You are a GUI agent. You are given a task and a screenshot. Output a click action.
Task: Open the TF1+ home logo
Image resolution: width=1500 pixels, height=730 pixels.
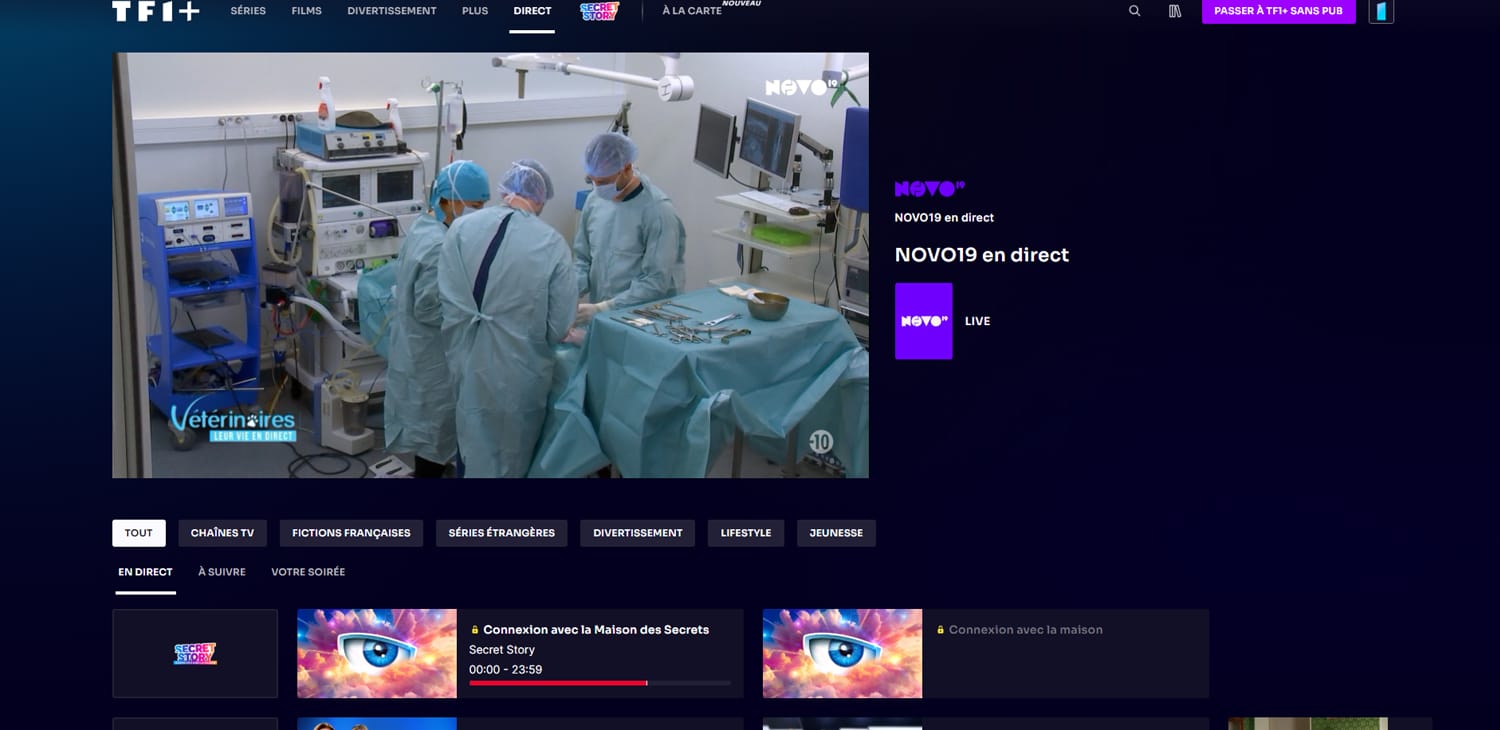[156, 11]
